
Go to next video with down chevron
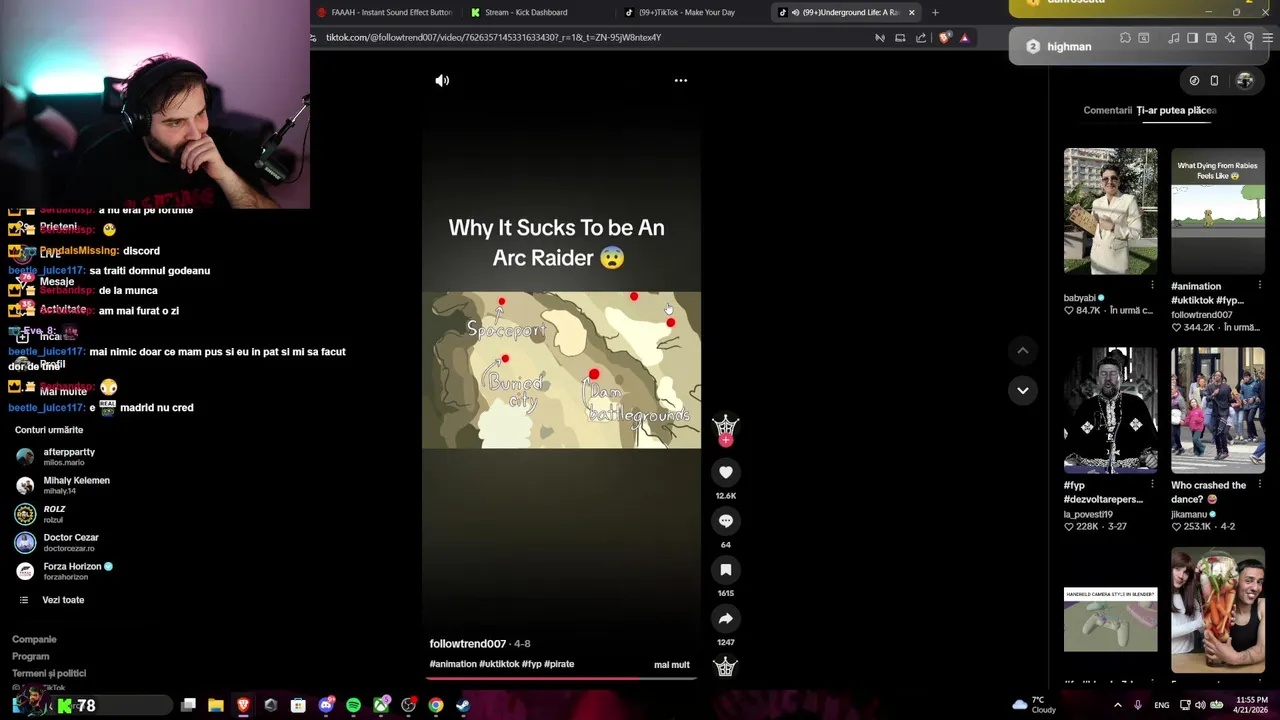click(1022, 390)
